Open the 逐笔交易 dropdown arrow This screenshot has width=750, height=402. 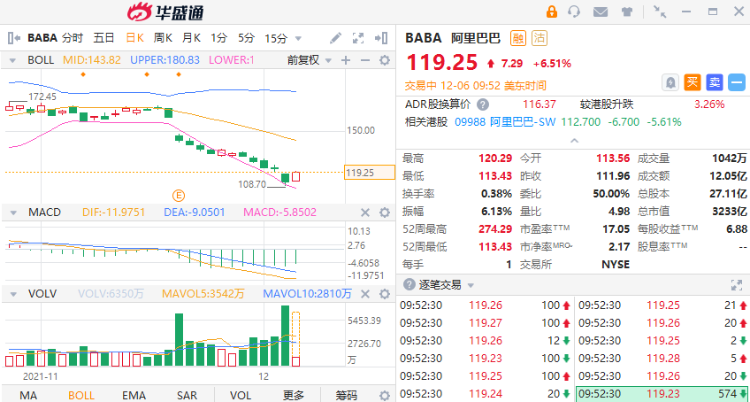click(x=471, y=286)
